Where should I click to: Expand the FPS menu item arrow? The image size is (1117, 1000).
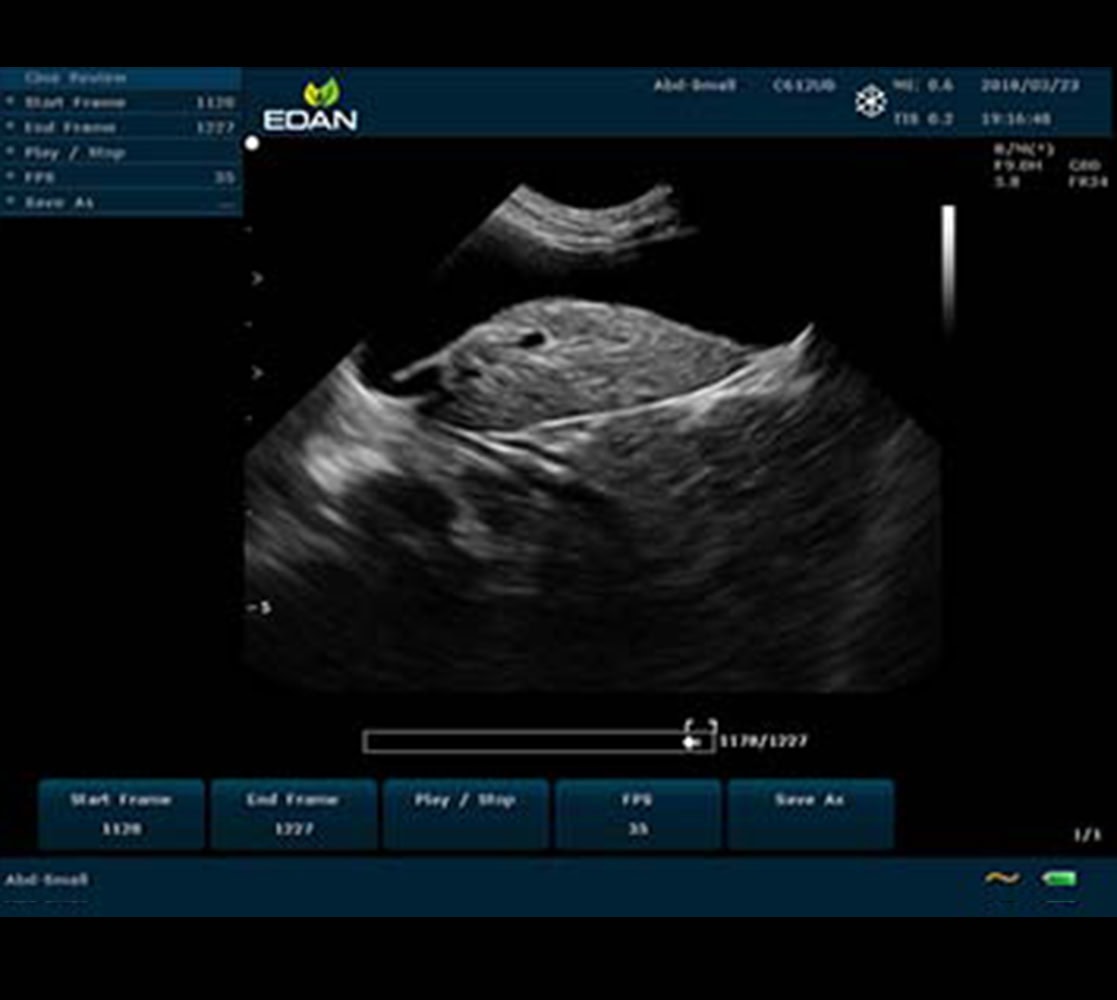[12, 177]
